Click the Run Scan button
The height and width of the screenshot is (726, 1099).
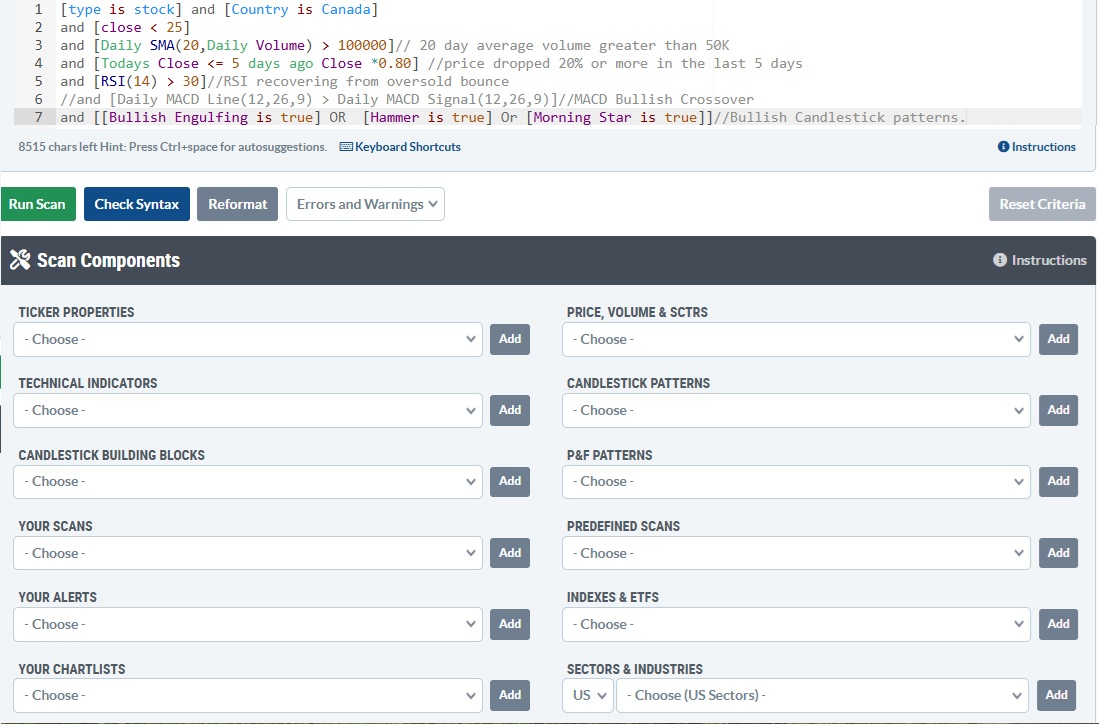coord(37,204)
